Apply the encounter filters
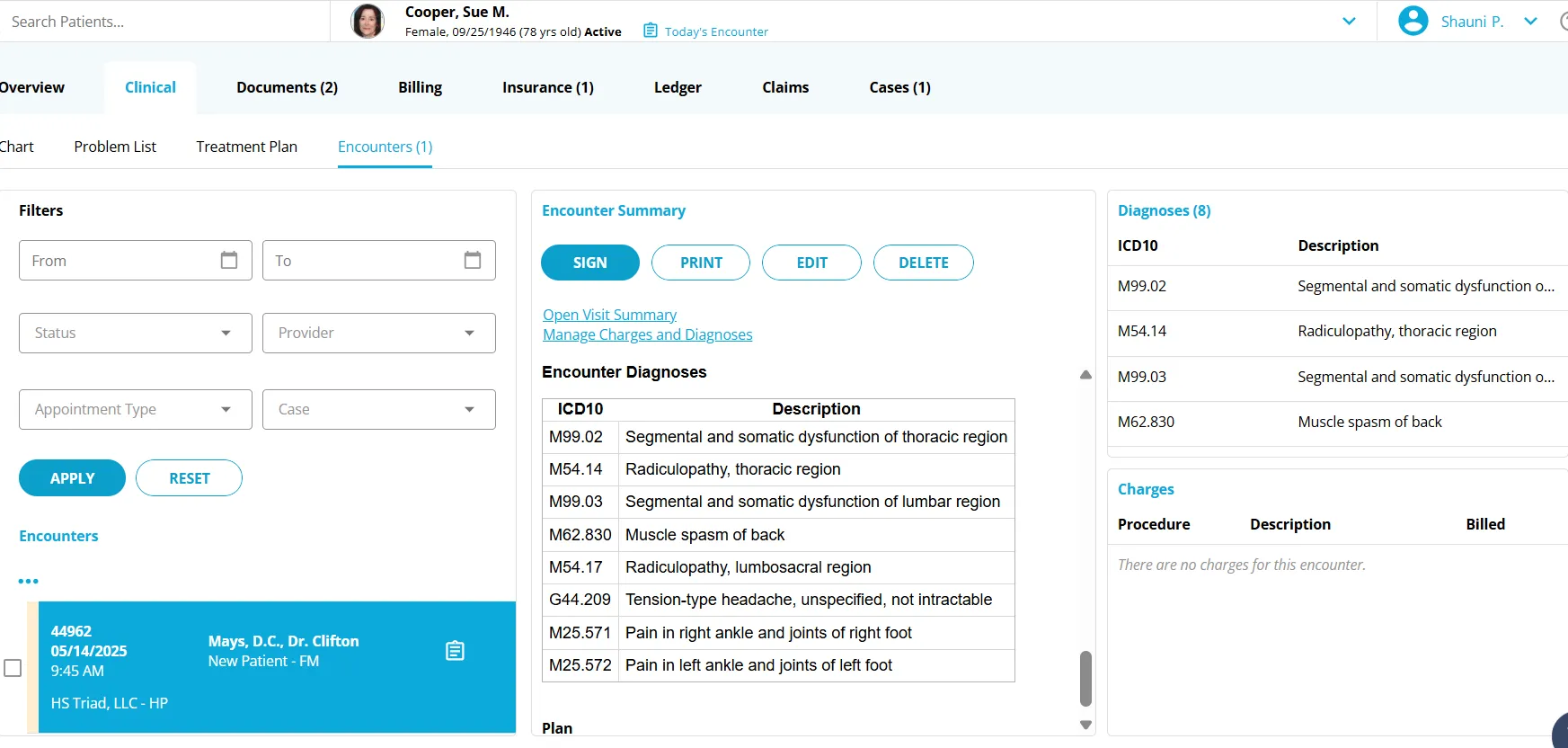1568x748 pixels. (x=72, y=478)
